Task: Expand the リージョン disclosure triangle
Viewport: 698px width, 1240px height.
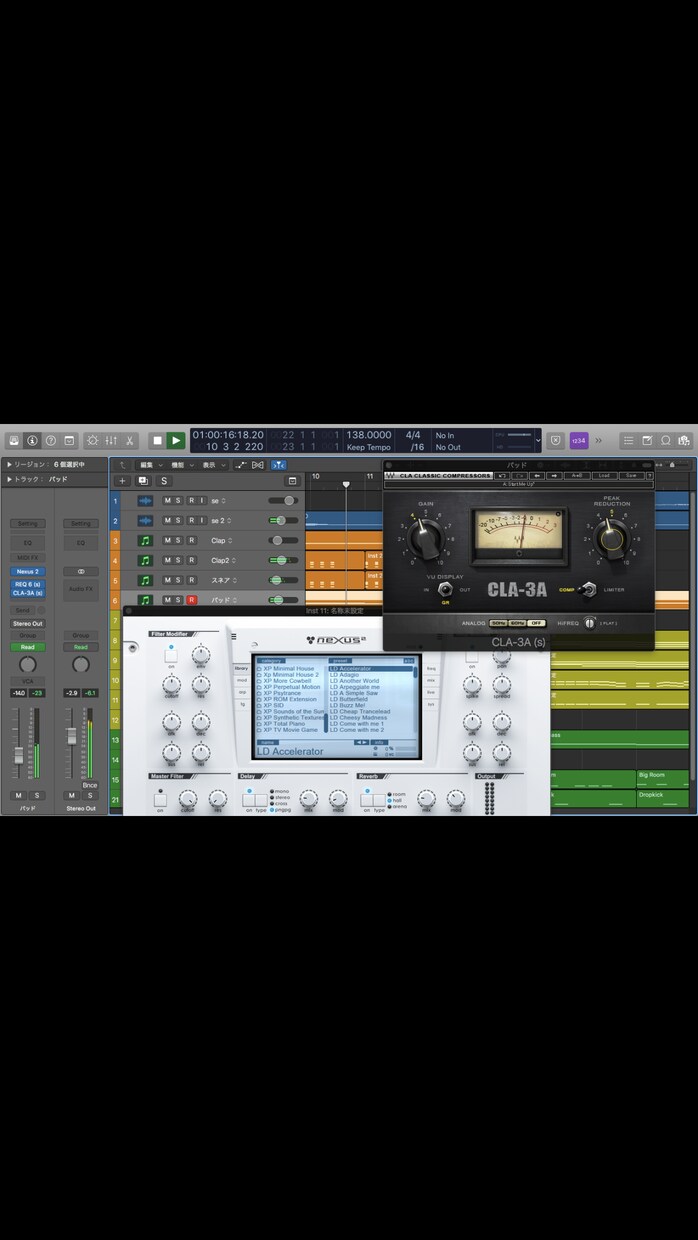Action: [x=10, y=465]
